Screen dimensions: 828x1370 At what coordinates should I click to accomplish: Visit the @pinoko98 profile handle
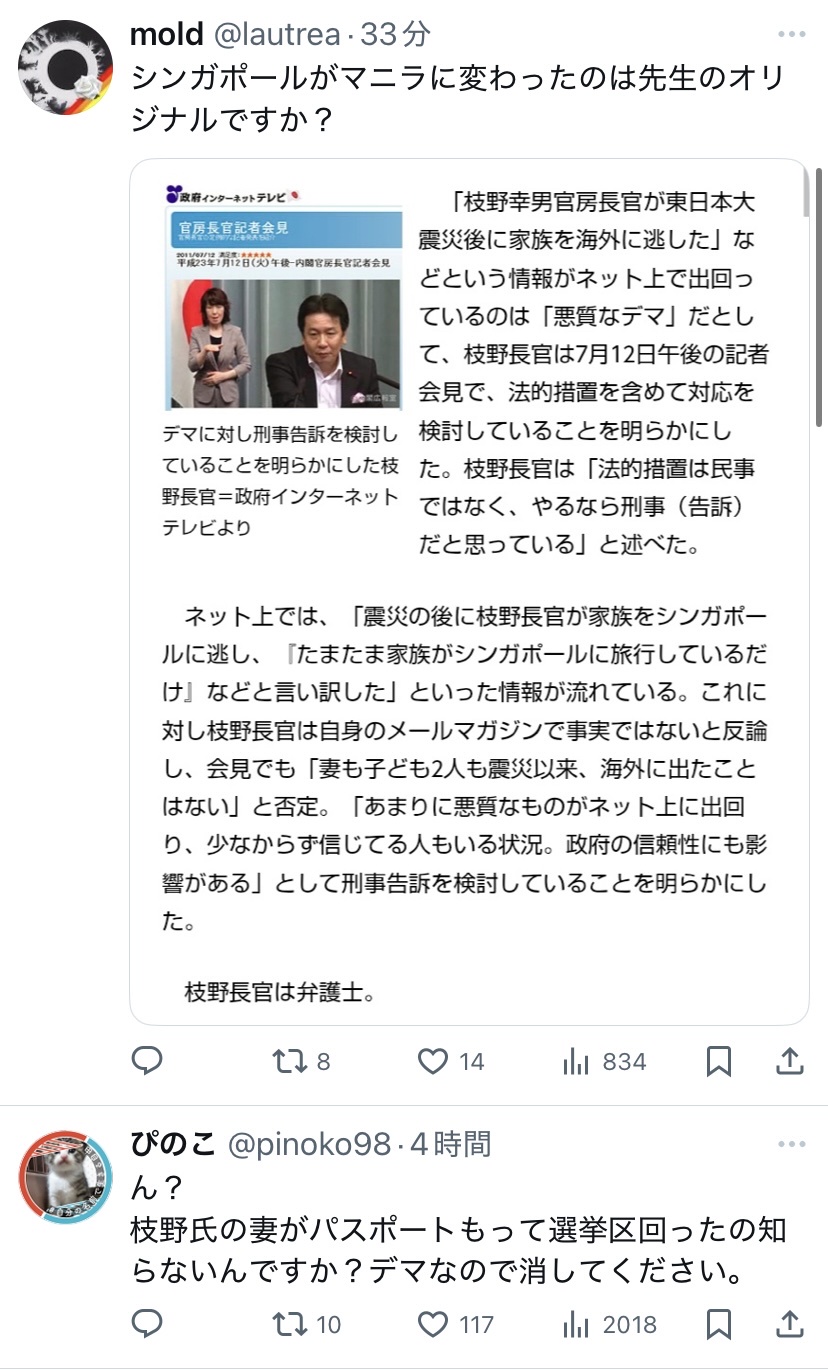pos(311,1144)
